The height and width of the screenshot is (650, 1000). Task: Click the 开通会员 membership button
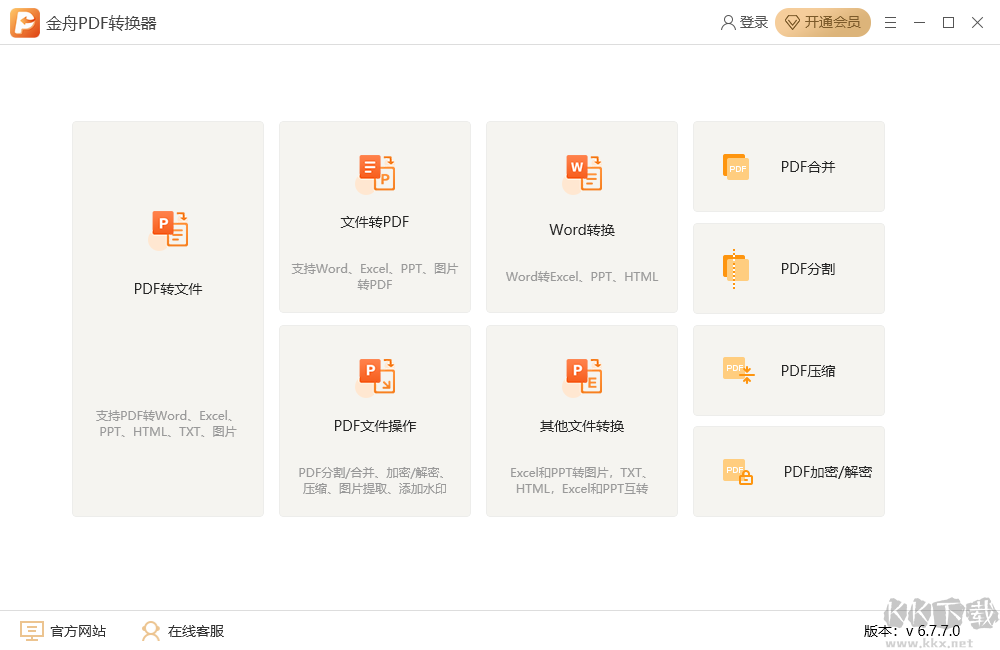[823, 22]
